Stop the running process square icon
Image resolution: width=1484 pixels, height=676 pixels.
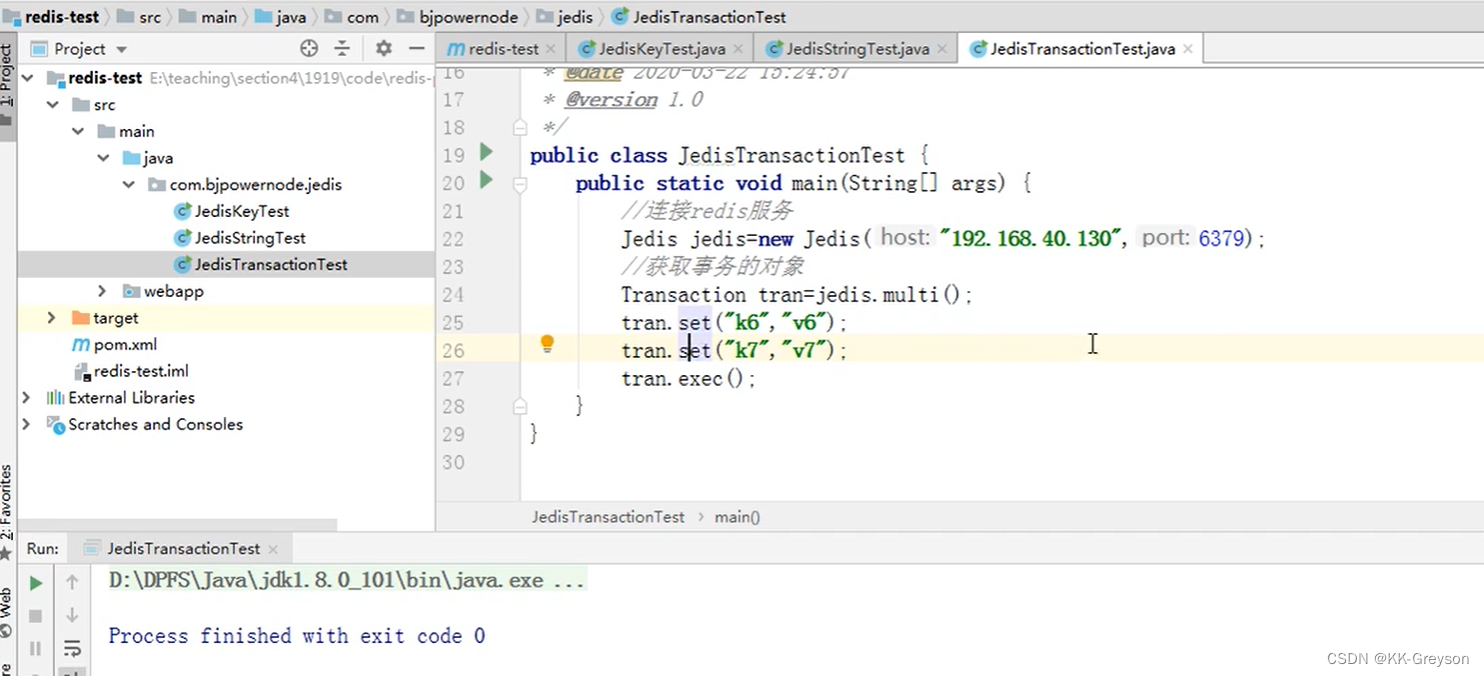pos(36,616)
